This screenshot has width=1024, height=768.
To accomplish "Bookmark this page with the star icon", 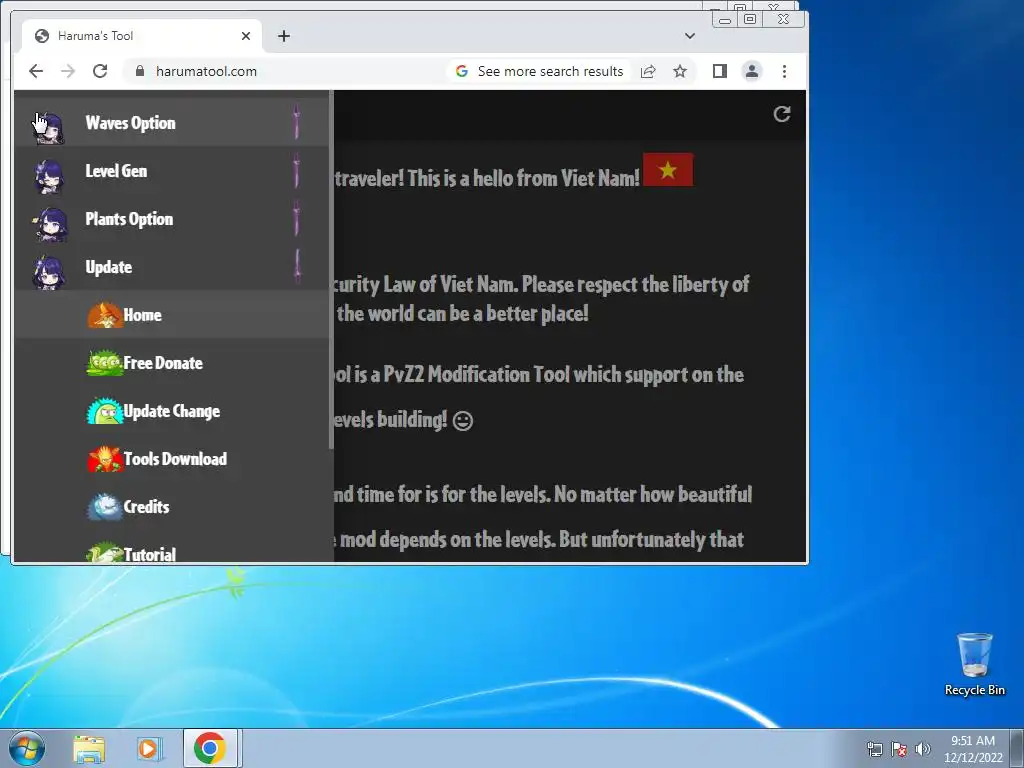I will pos(680,71).
